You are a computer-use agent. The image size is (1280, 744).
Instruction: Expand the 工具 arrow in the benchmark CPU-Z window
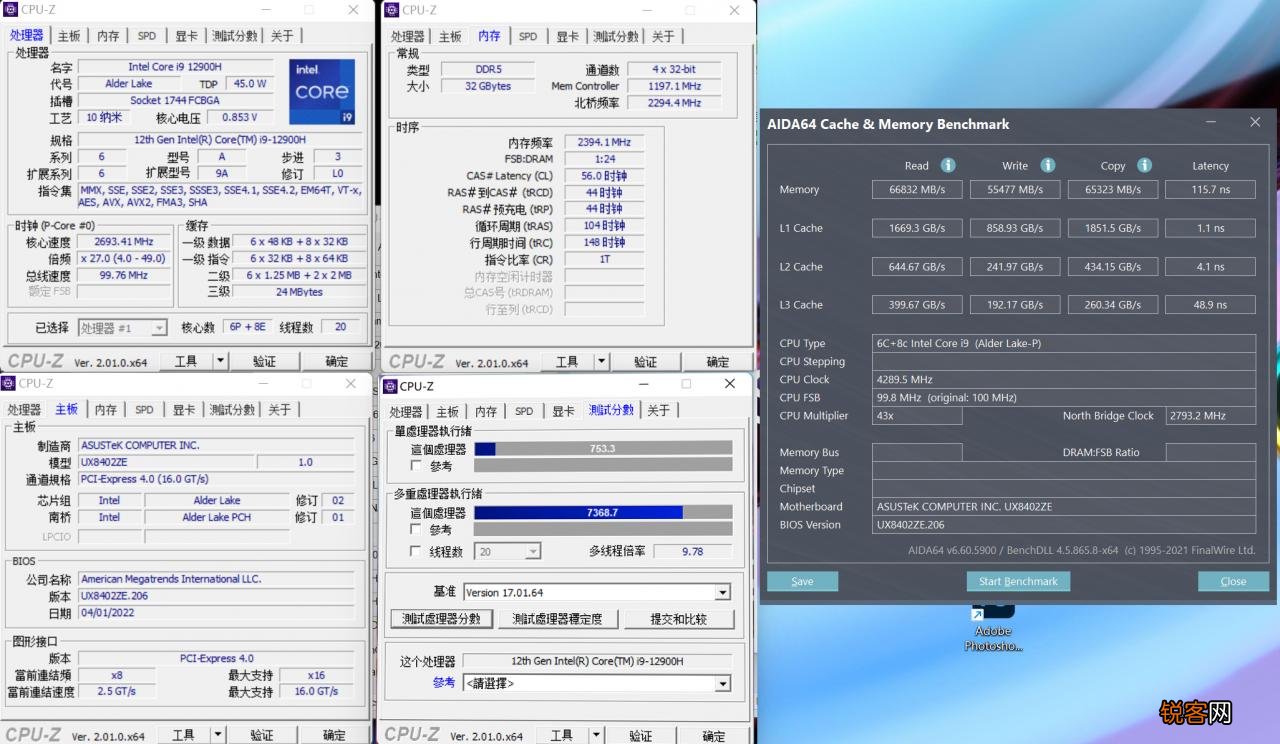(597, 736)
